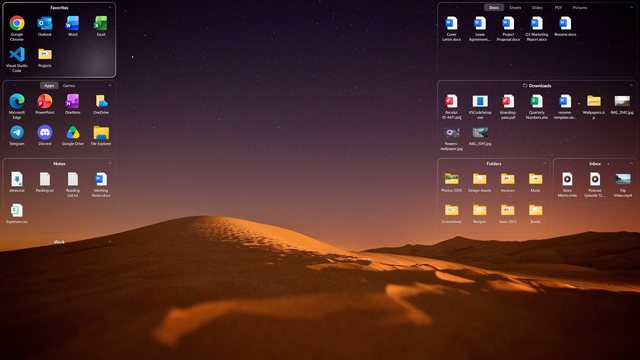This screenshot has width=640, height=360.
Task: Switch to the PDF tab
Action: (558, 8)
